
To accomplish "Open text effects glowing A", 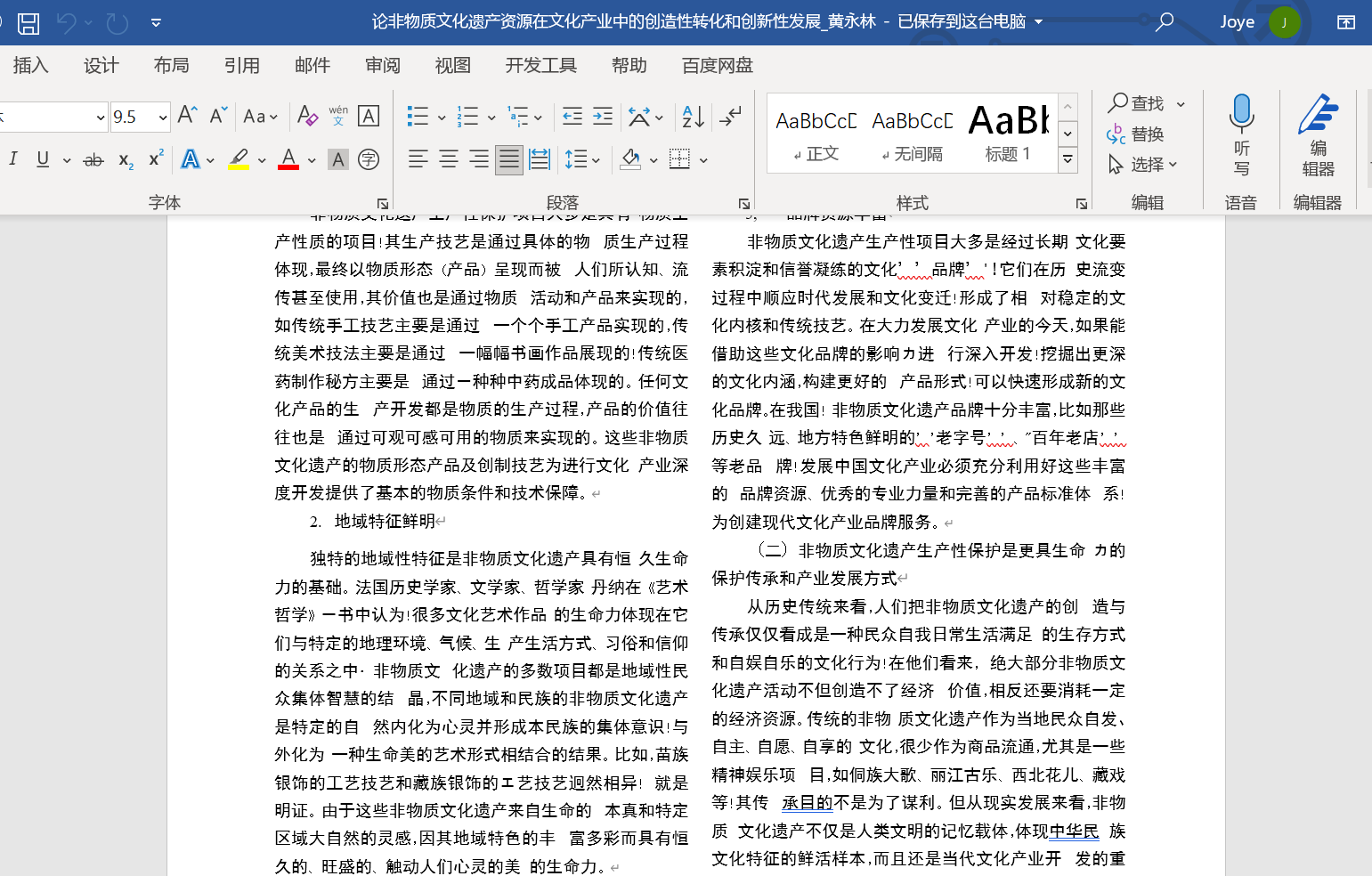I will click(x=191, y=159).
